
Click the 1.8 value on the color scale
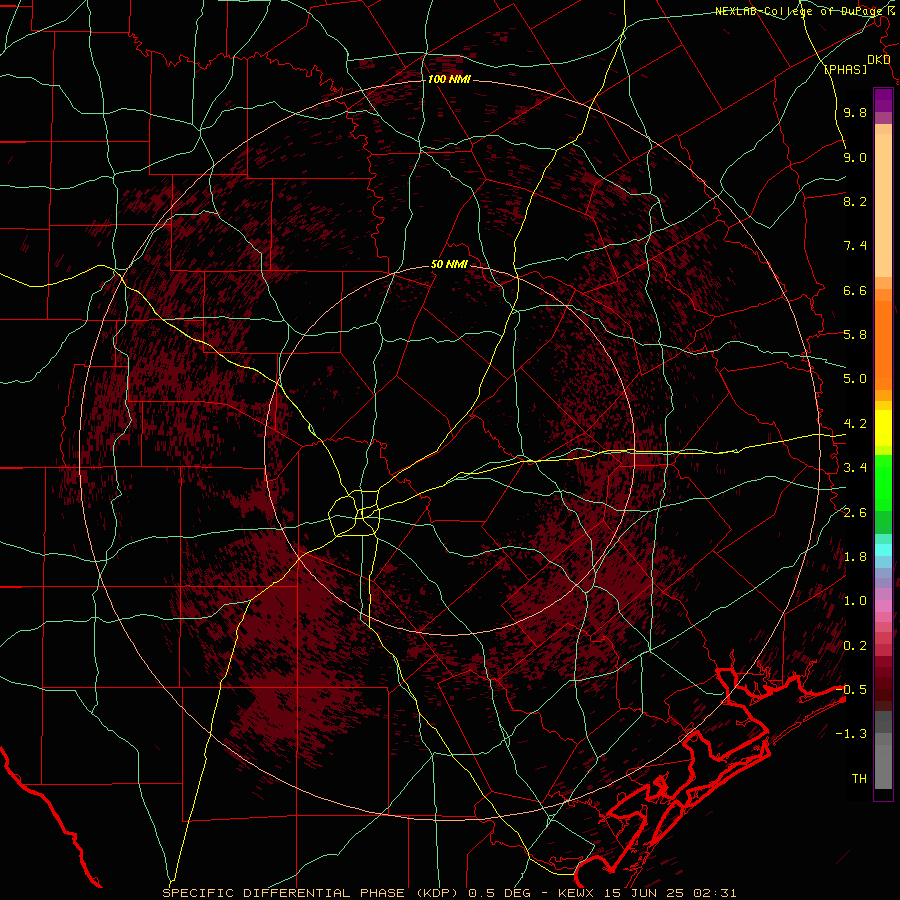tap(855, 557)
